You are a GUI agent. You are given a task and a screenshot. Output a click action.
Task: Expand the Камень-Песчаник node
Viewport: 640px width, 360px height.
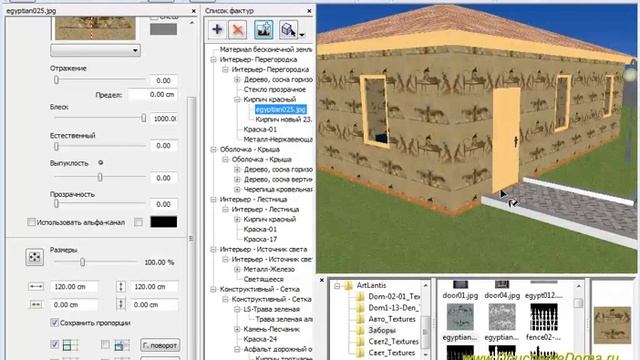tap(237, 329)
